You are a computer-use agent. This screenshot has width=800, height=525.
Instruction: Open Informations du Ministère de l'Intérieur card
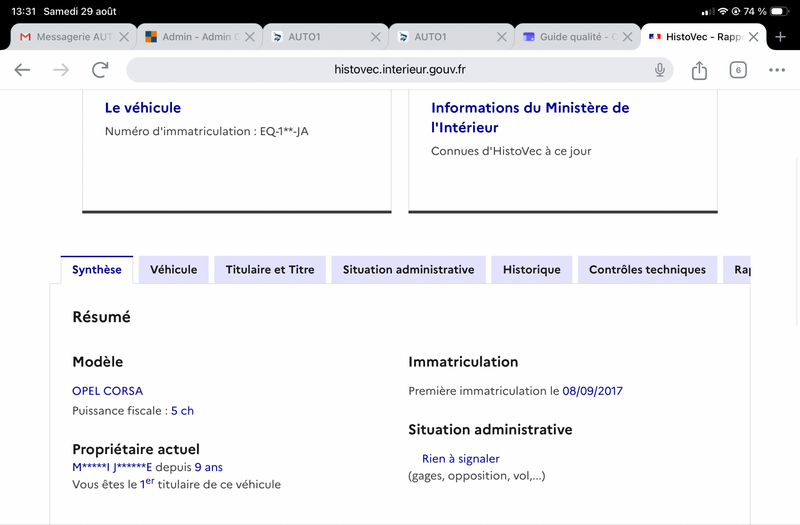[530, 117]
